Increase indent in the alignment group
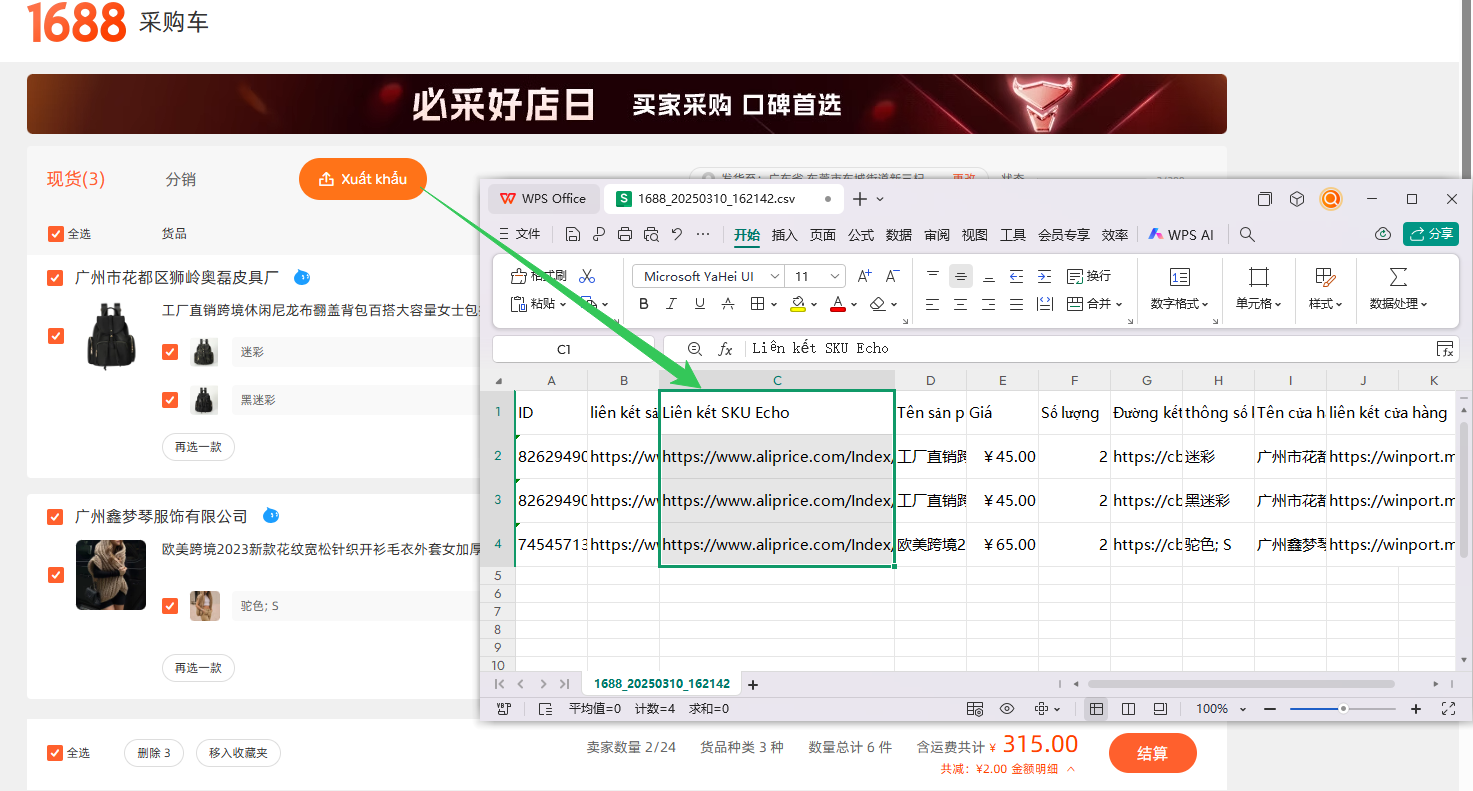1473x791 pixels. (x=1044, y=276)
